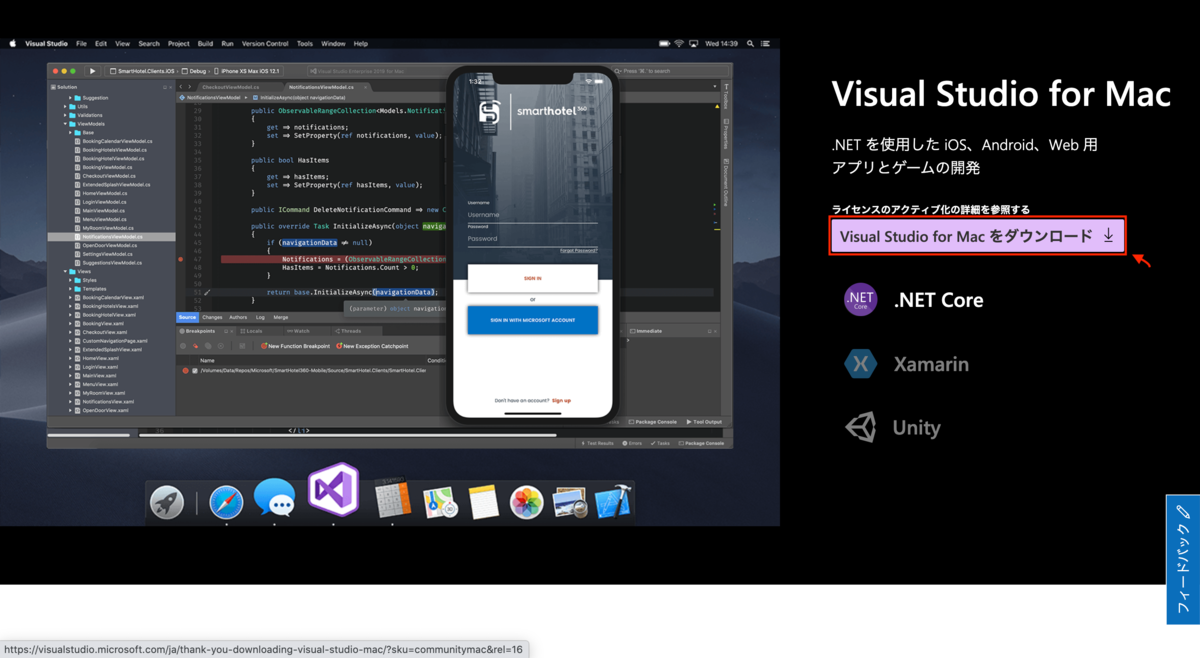This screenshot has height=658, width=1200.
Task: Switch to the Log tab below editor
Action: pyautogui.click(x=260, y=317)
